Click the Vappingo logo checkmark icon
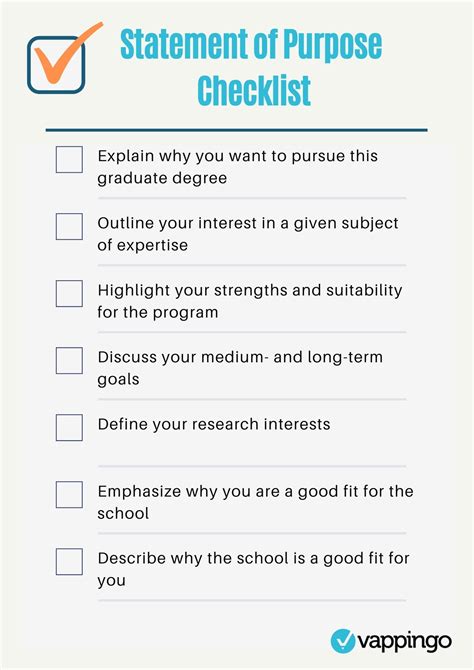This screenshot has width=474, height=670. (x=343, y=641)
